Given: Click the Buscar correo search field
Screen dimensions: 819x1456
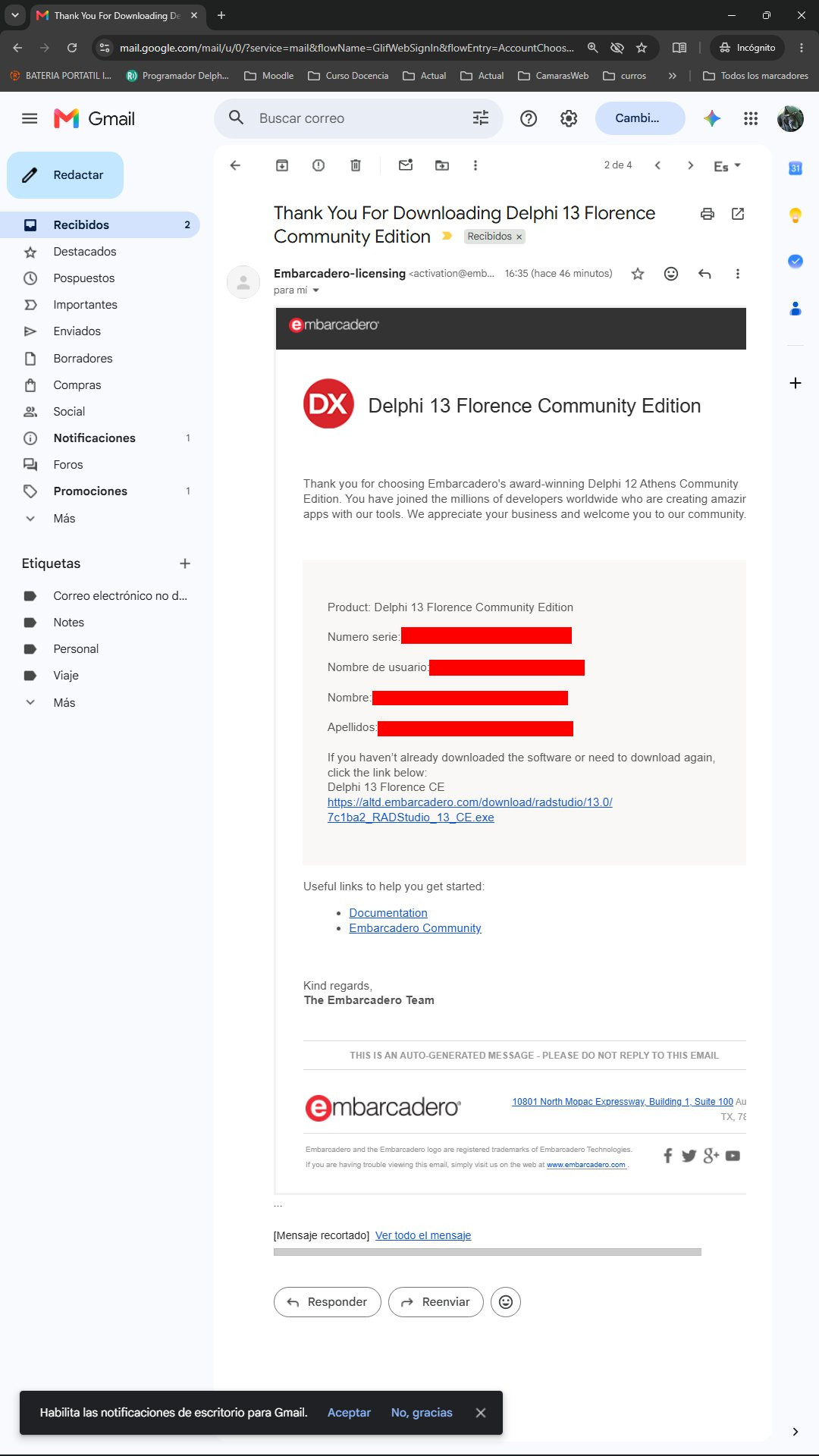Looking at the screenshot, I should click(x=358, y=118).
